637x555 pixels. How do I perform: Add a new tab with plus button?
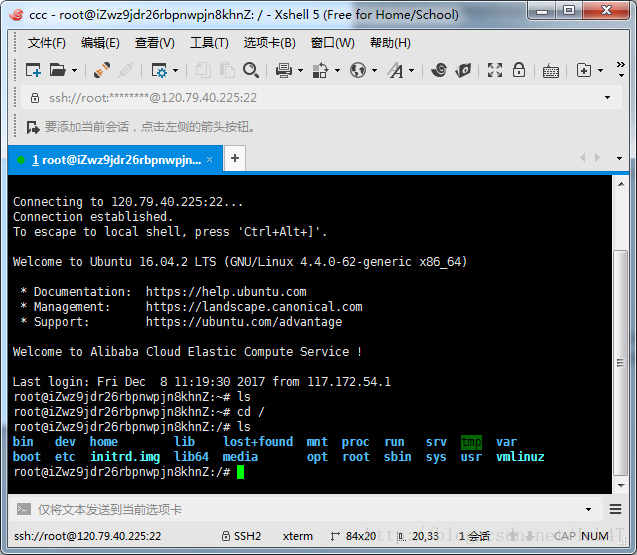pyautogui.click(x=235, y=158)
